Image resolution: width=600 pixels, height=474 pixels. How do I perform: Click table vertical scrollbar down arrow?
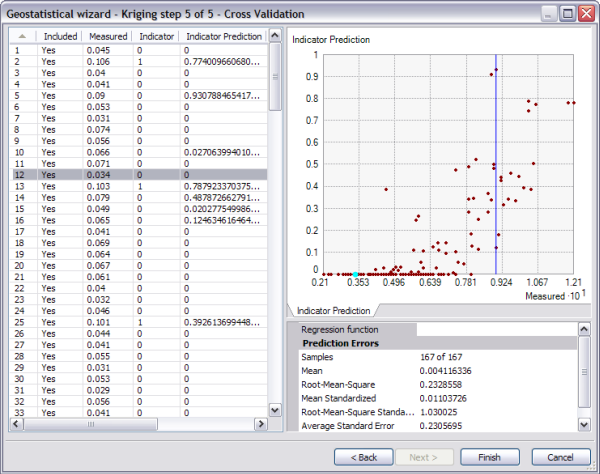point(275,410)
